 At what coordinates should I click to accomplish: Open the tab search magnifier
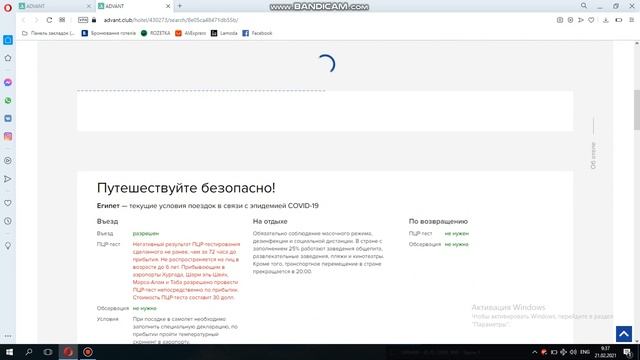pyautogui.click(x=584, y=6)
